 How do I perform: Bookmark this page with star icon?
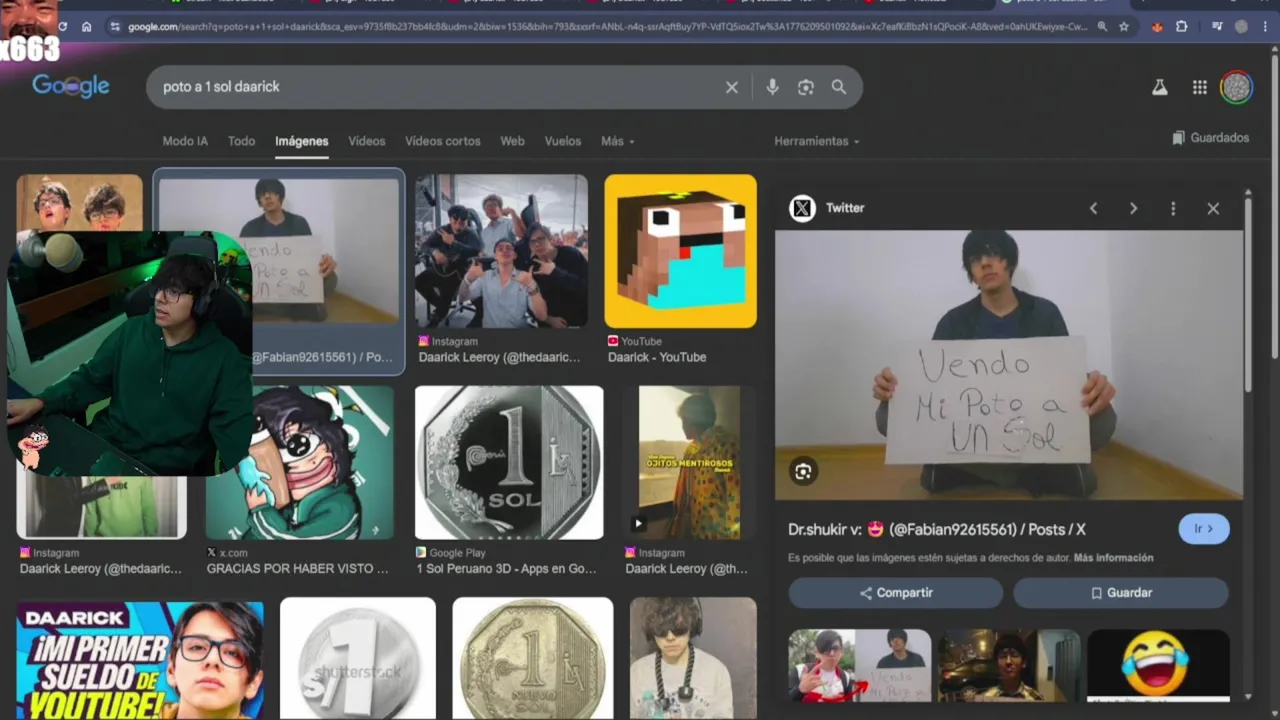[1124, 27]
